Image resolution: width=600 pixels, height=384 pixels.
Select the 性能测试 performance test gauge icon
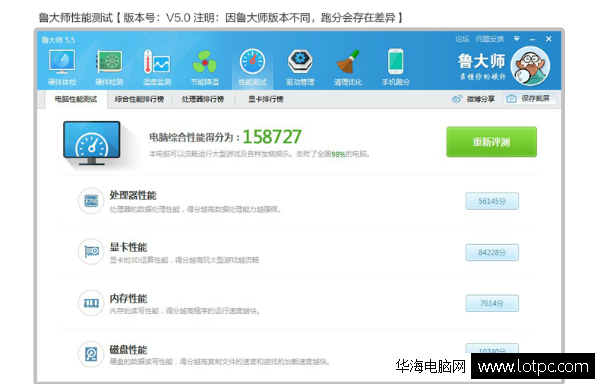[253, 62]
